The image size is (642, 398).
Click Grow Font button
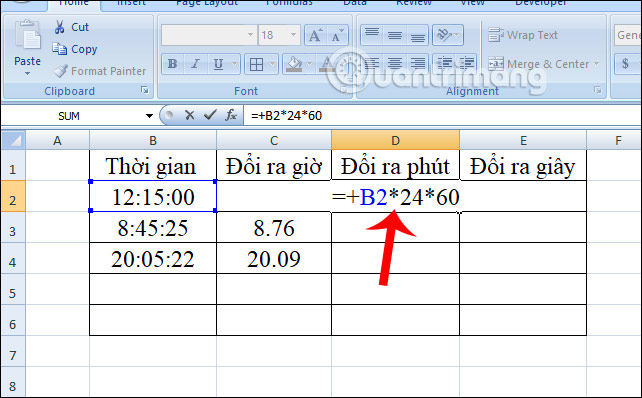[x=315, y=35]
